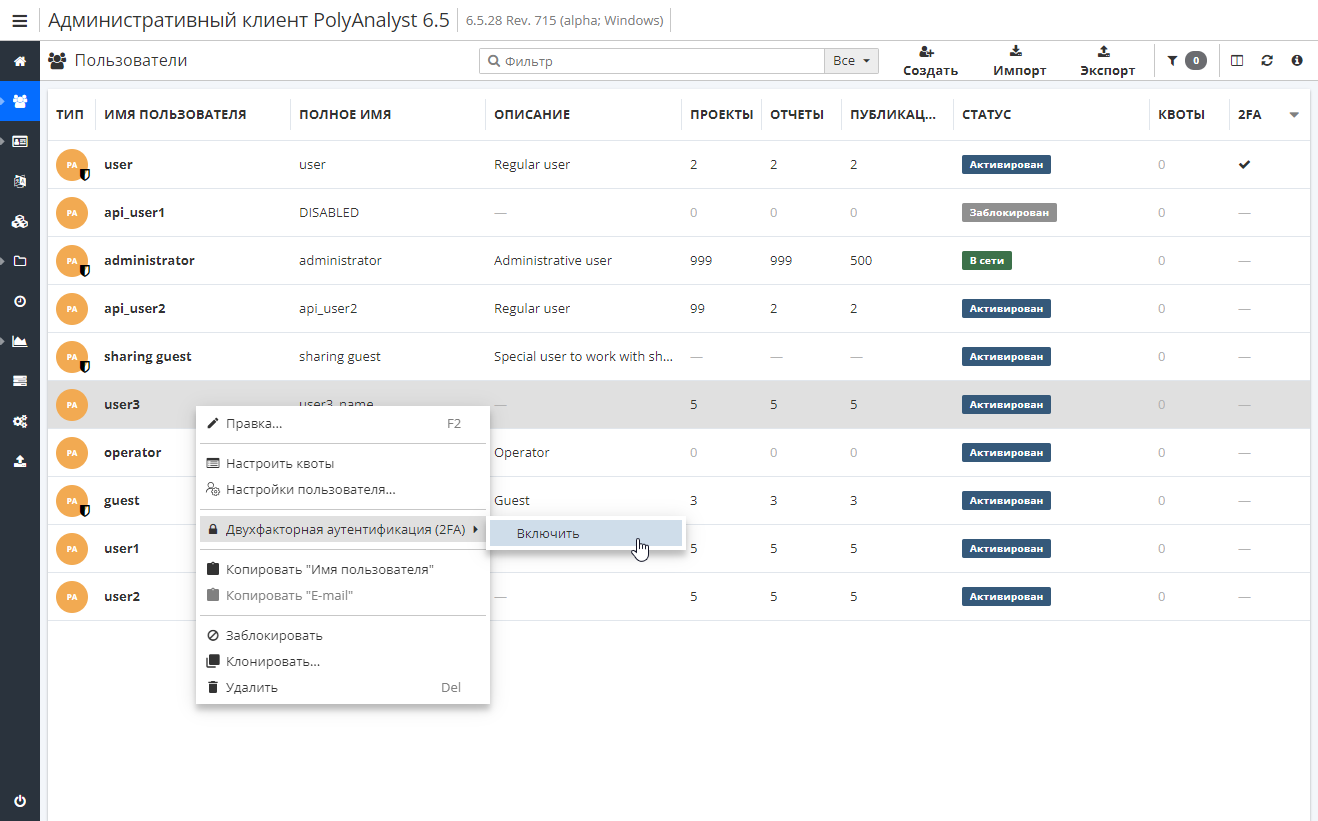Screen dimensions: 1318x821
Task: Click Administrative user description cell
Action: coord(553,261)
